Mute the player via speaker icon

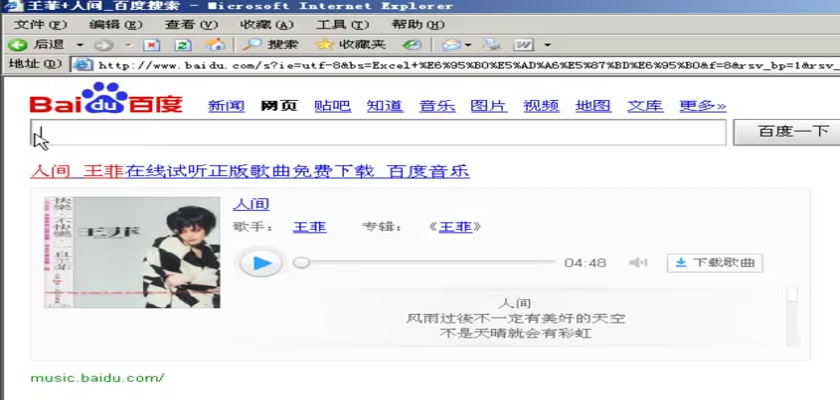pos(638,262)
